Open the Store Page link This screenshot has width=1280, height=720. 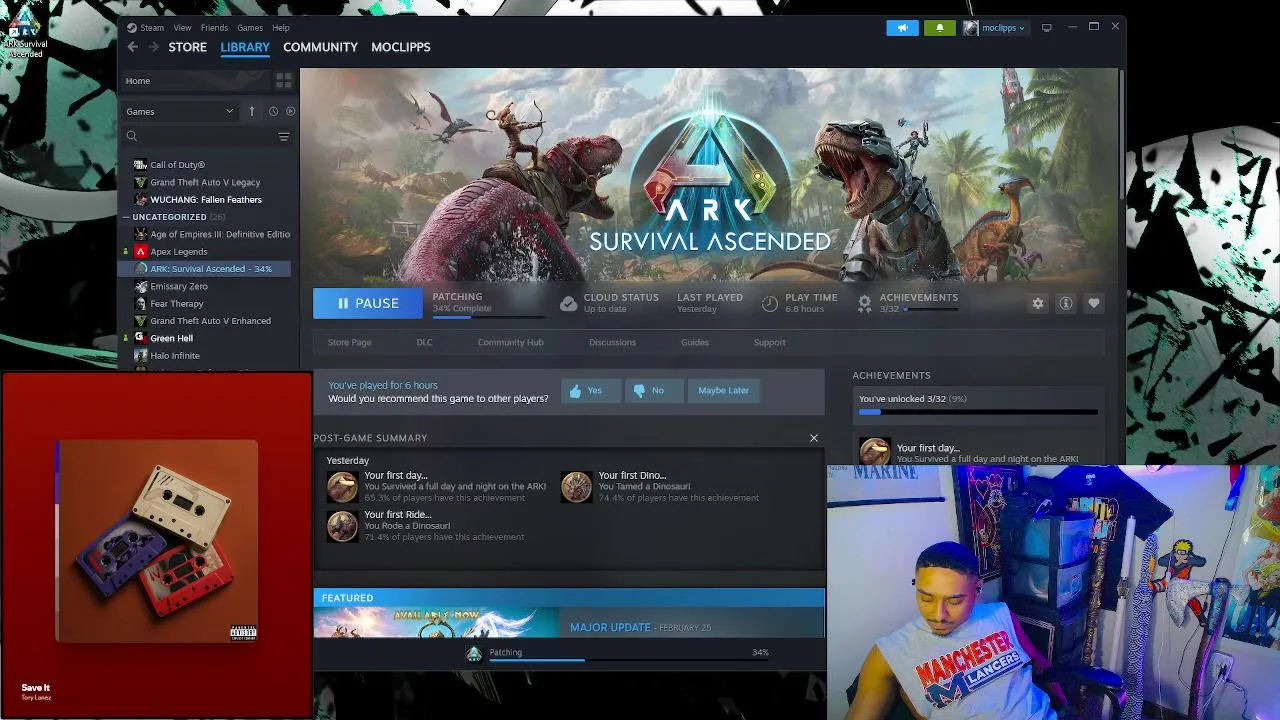click(x=349, y=342)
